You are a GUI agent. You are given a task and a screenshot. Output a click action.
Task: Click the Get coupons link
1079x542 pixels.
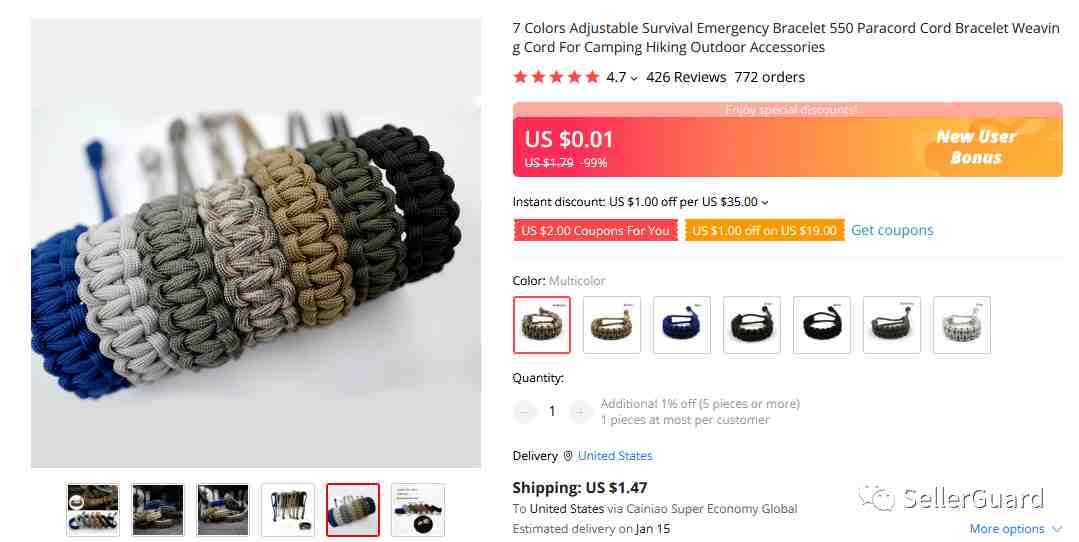point(892,230)
